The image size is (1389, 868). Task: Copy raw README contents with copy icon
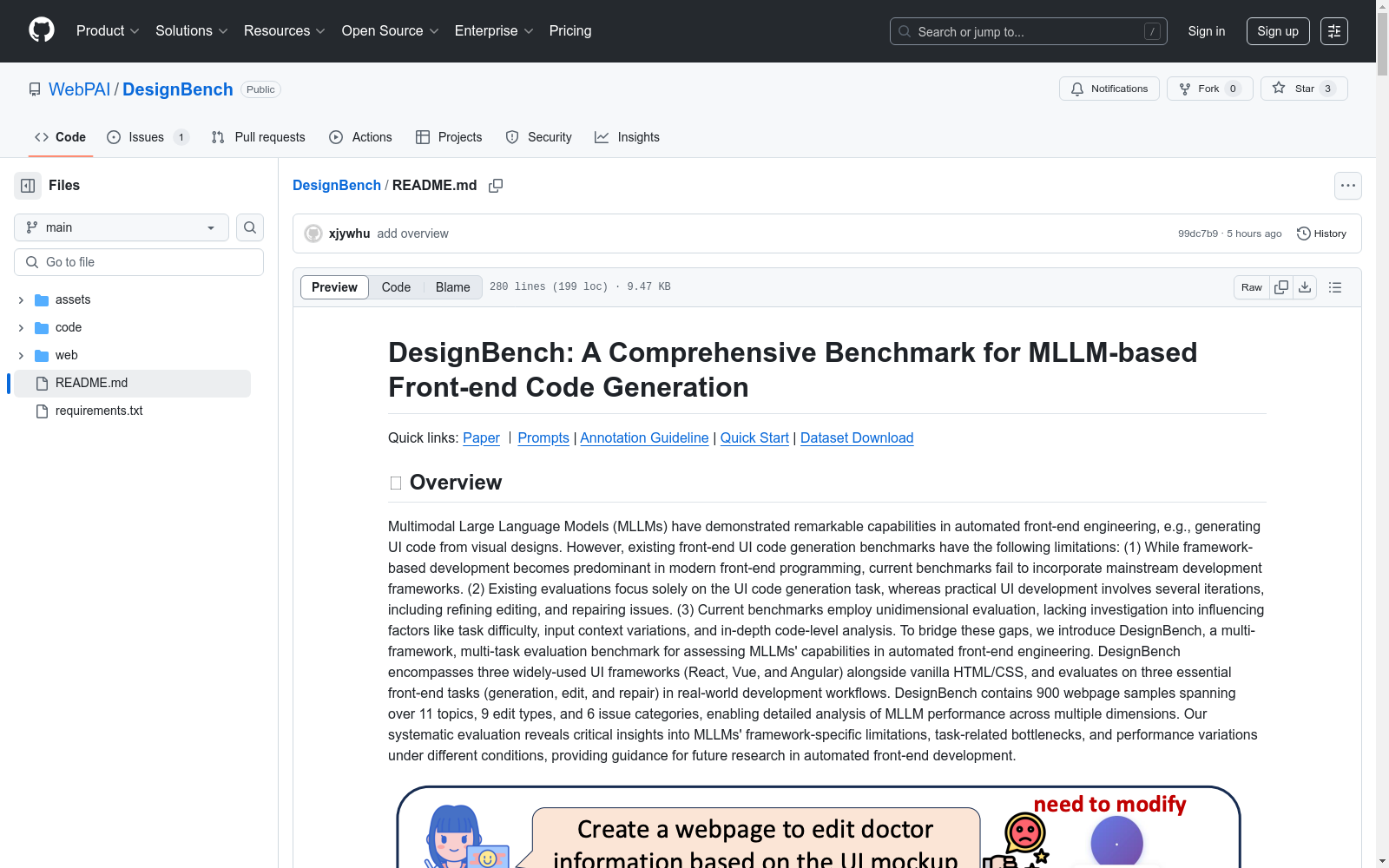pyautogui.click(x=1280, y=286)
